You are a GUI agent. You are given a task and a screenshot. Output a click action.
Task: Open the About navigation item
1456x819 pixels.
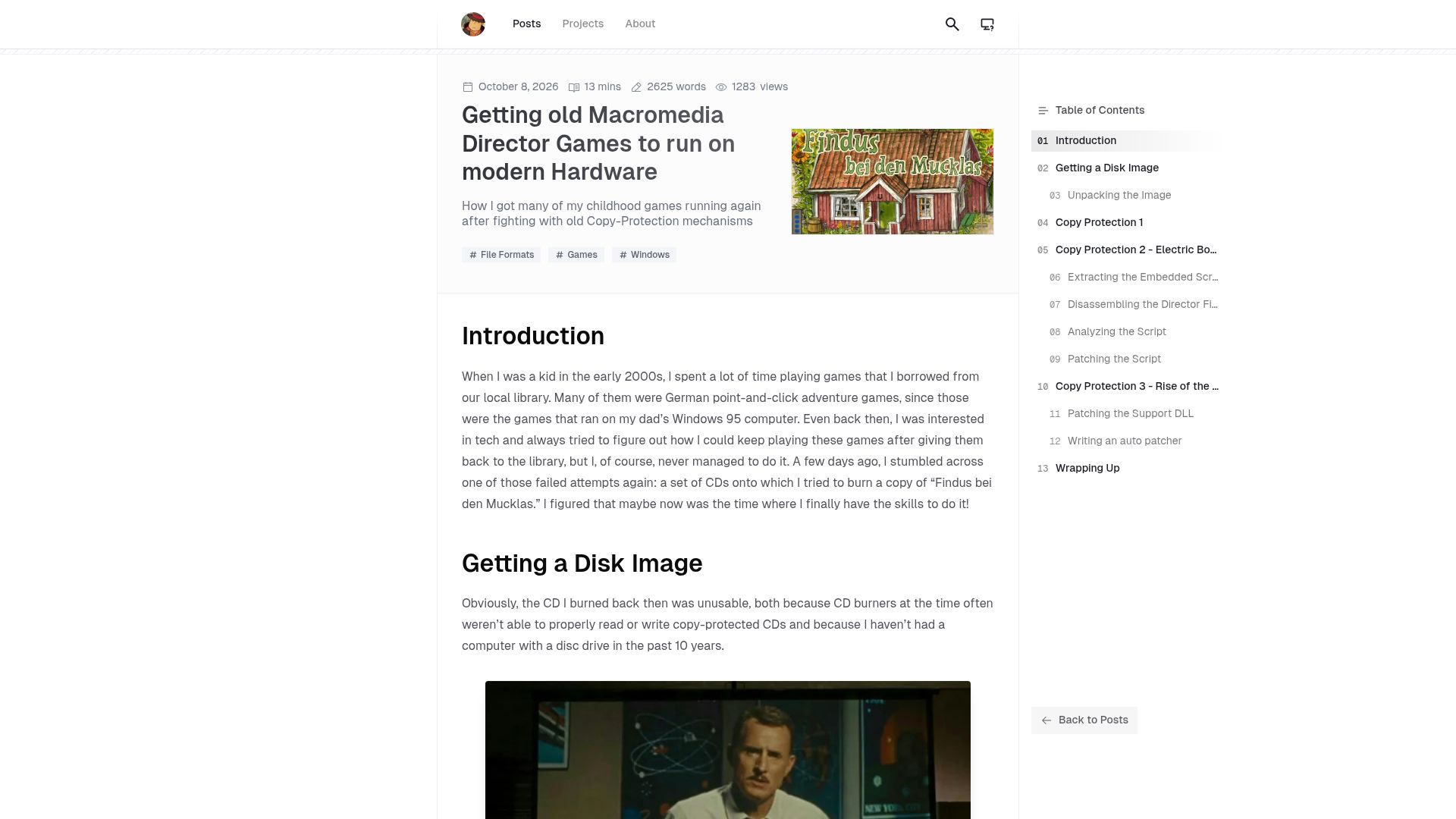(x=640, y=24)
